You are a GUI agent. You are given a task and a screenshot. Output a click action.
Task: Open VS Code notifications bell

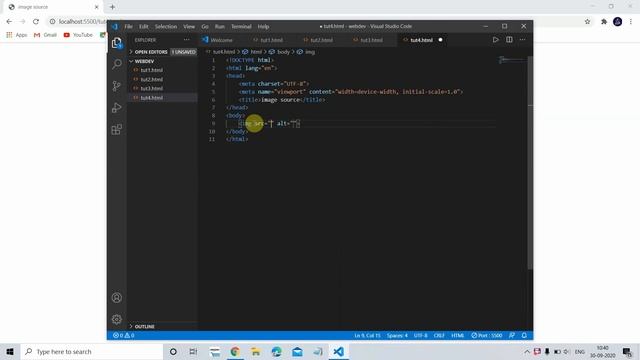click(x=524, y=336)
